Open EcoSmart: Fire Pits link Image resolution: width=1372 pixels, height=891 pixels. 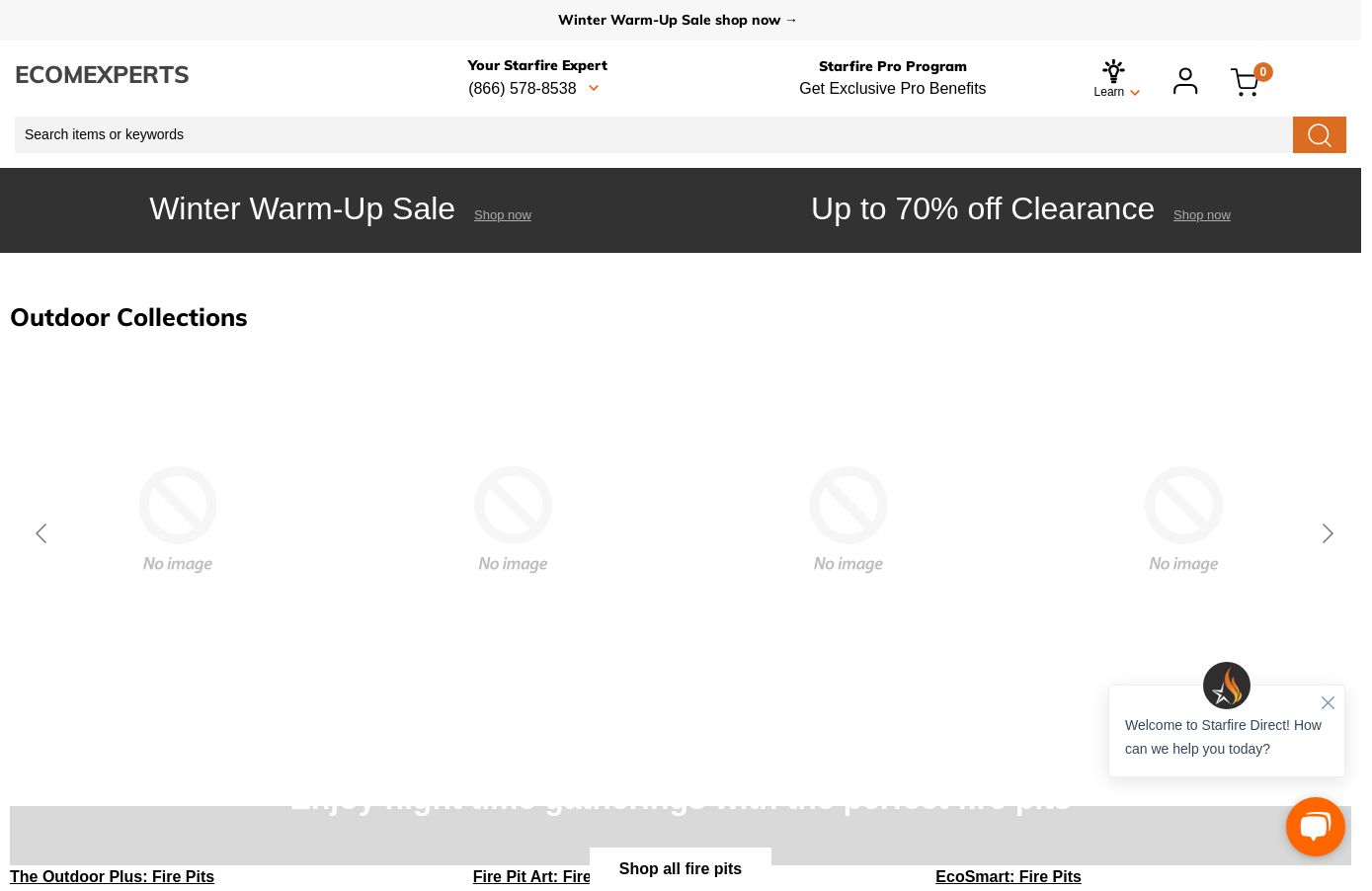point(1008,877)
